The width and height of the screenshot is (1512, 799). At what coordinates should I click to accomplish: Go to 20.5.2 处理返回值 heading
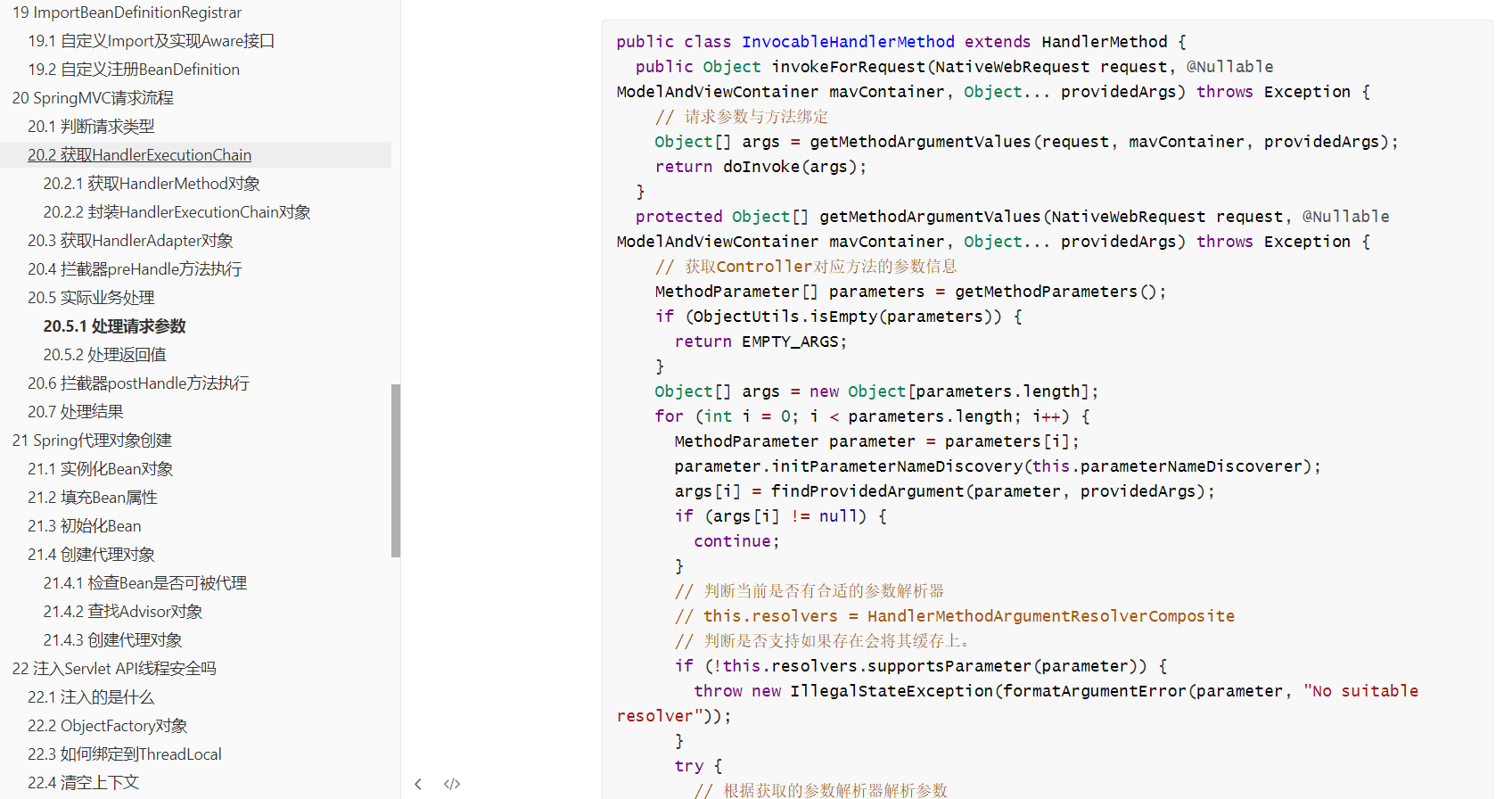point(105,355)
